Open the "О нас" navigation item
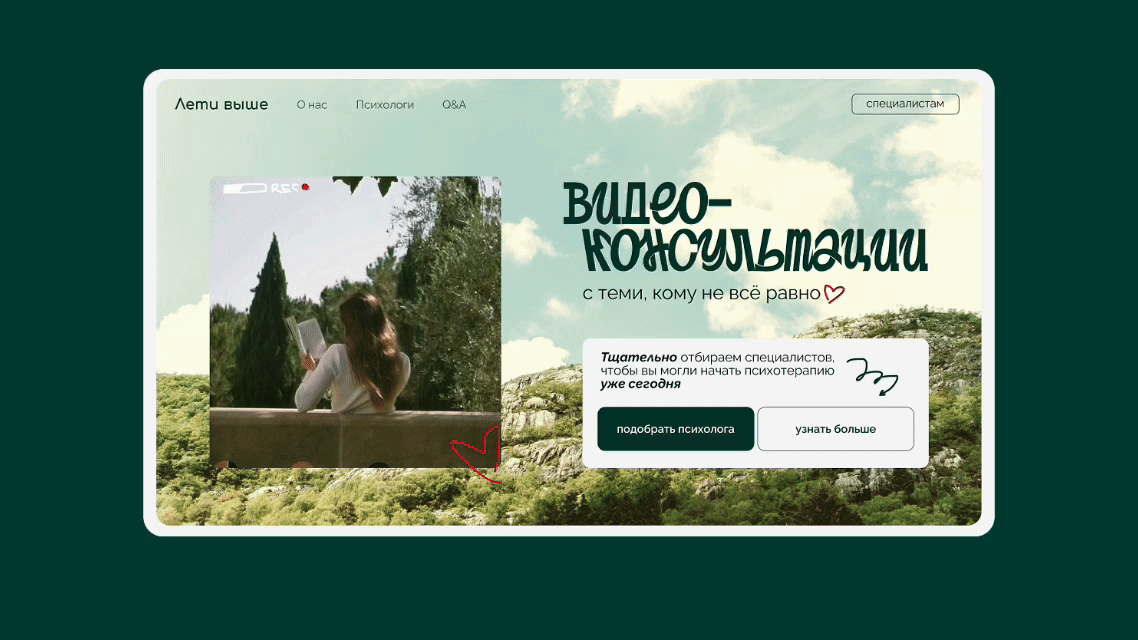1138x640 pixels. pyautogui.click(x=312, y=105)
